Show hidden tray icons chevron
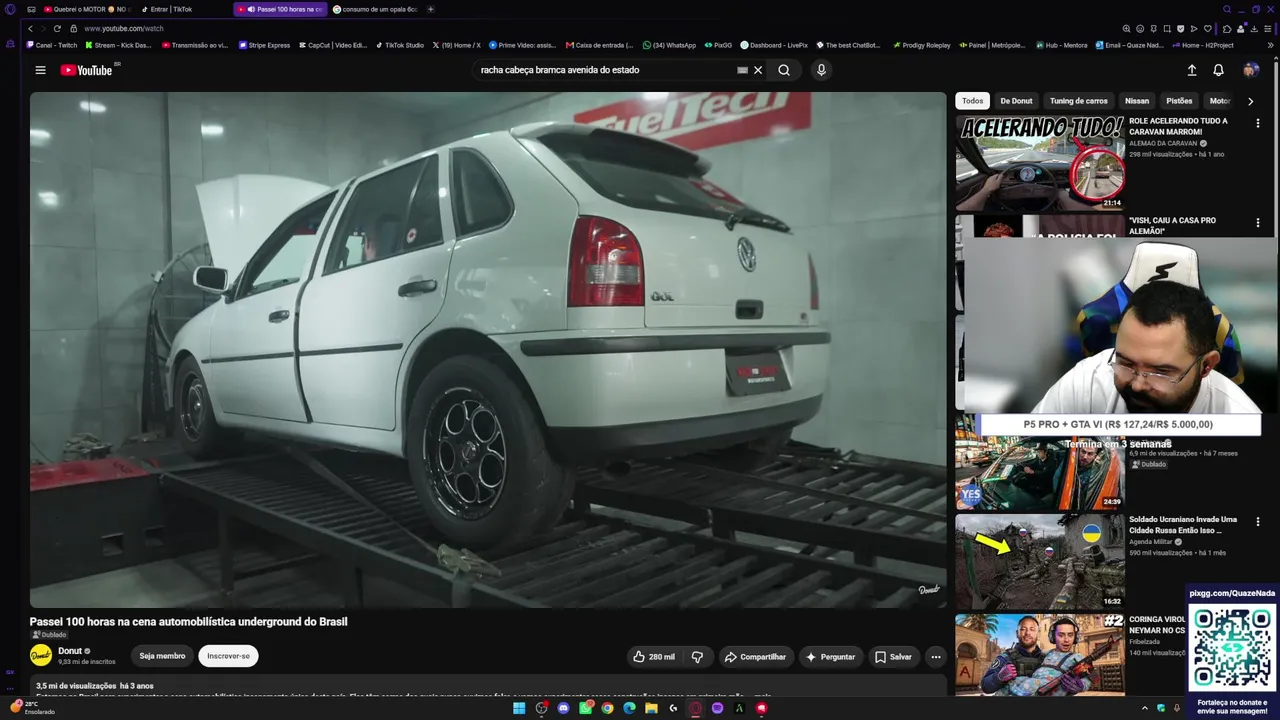Viewport: 1280px width, 720px height. 1145,708
